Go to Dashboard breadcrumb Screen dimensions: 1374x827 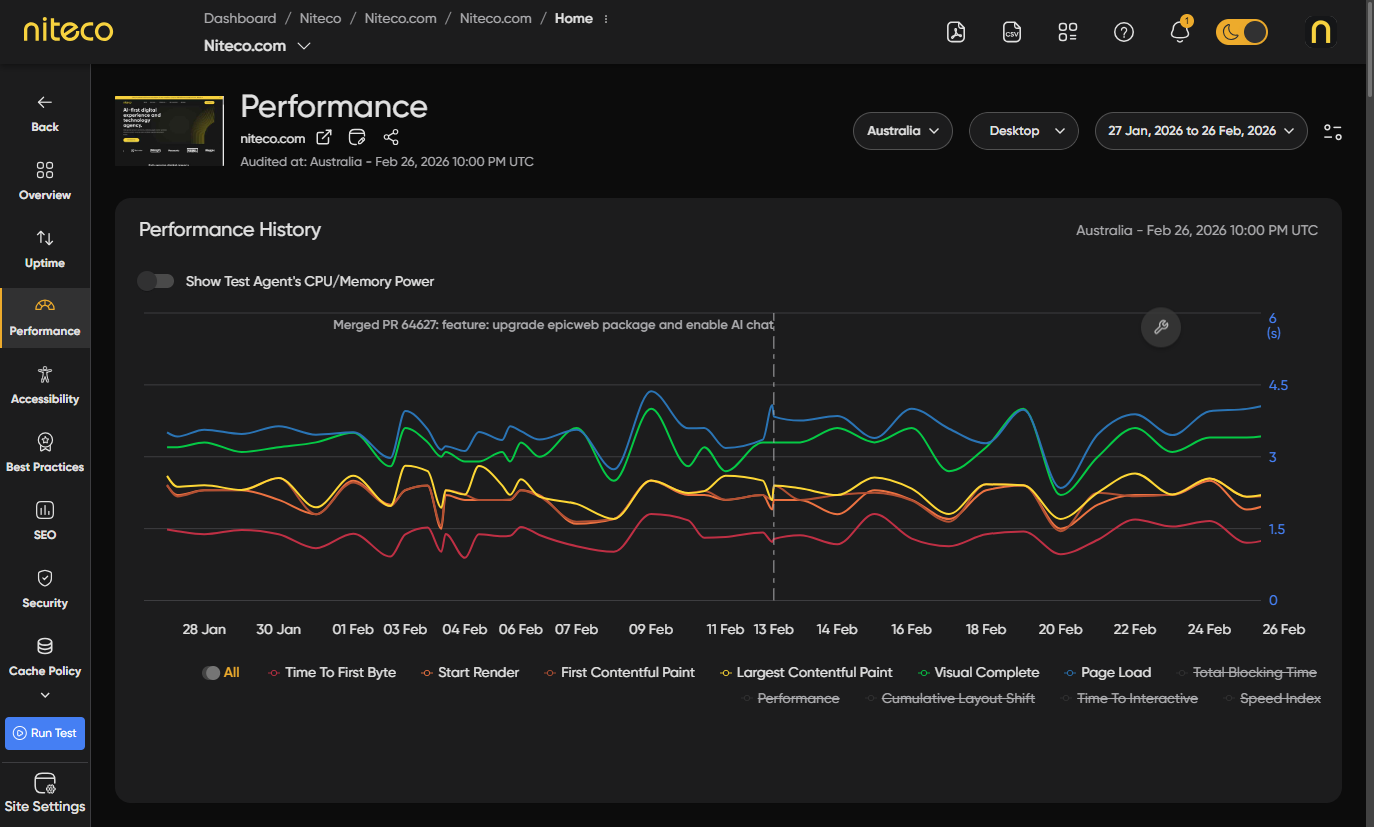pos(240,19)
